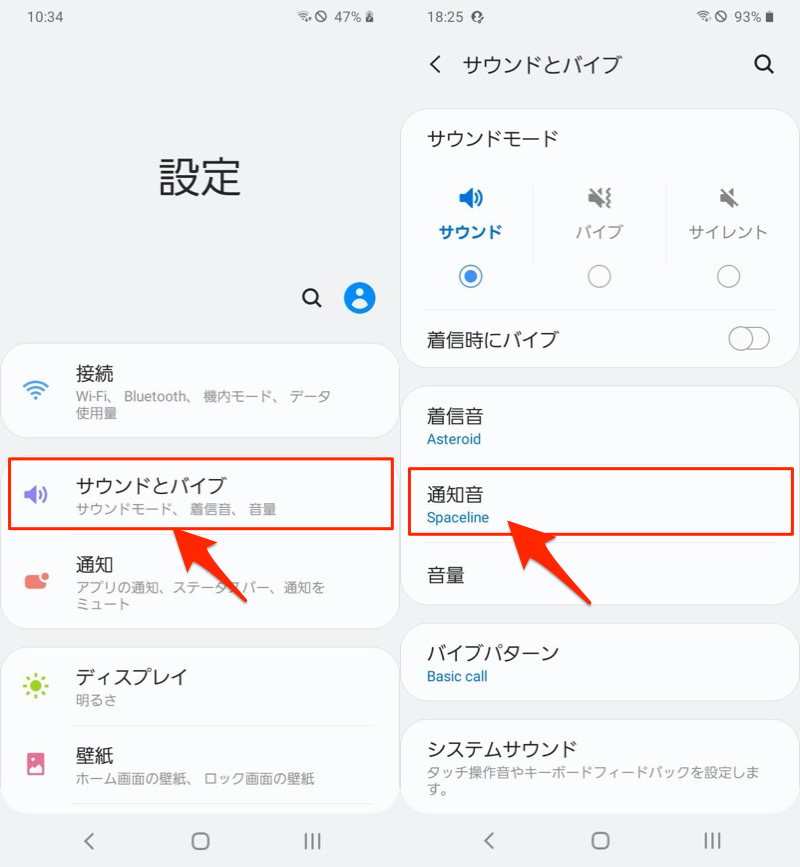Screen dimensions: 800x867
Task: Tap the pink 壁紙 picture icon
Action: [36, 764]
